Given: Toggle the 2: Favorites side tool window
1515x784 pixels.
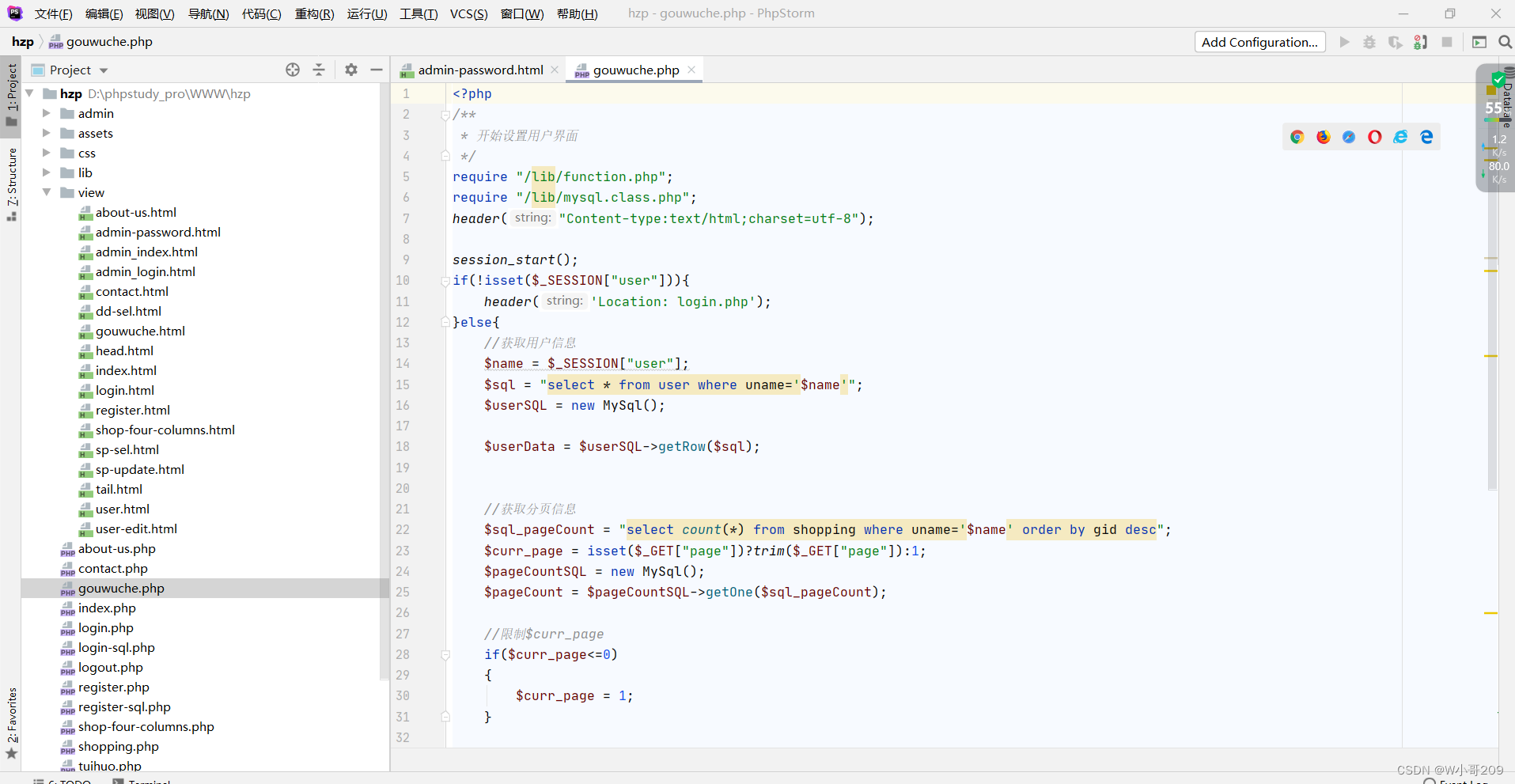Looking at the screenshot, I should point(11,722).
